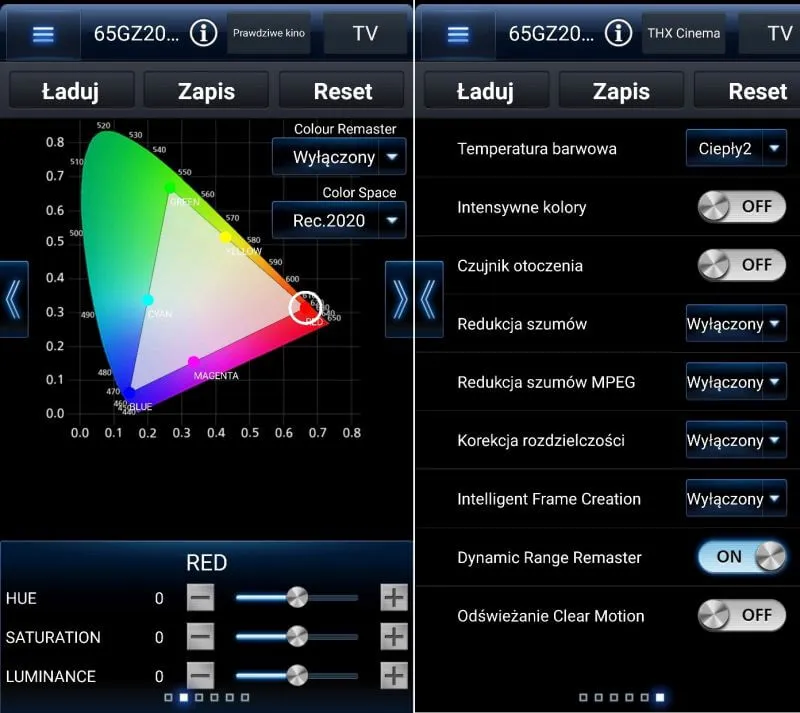Change Temperatura barwowa from Ciepły2

[736, 148]
